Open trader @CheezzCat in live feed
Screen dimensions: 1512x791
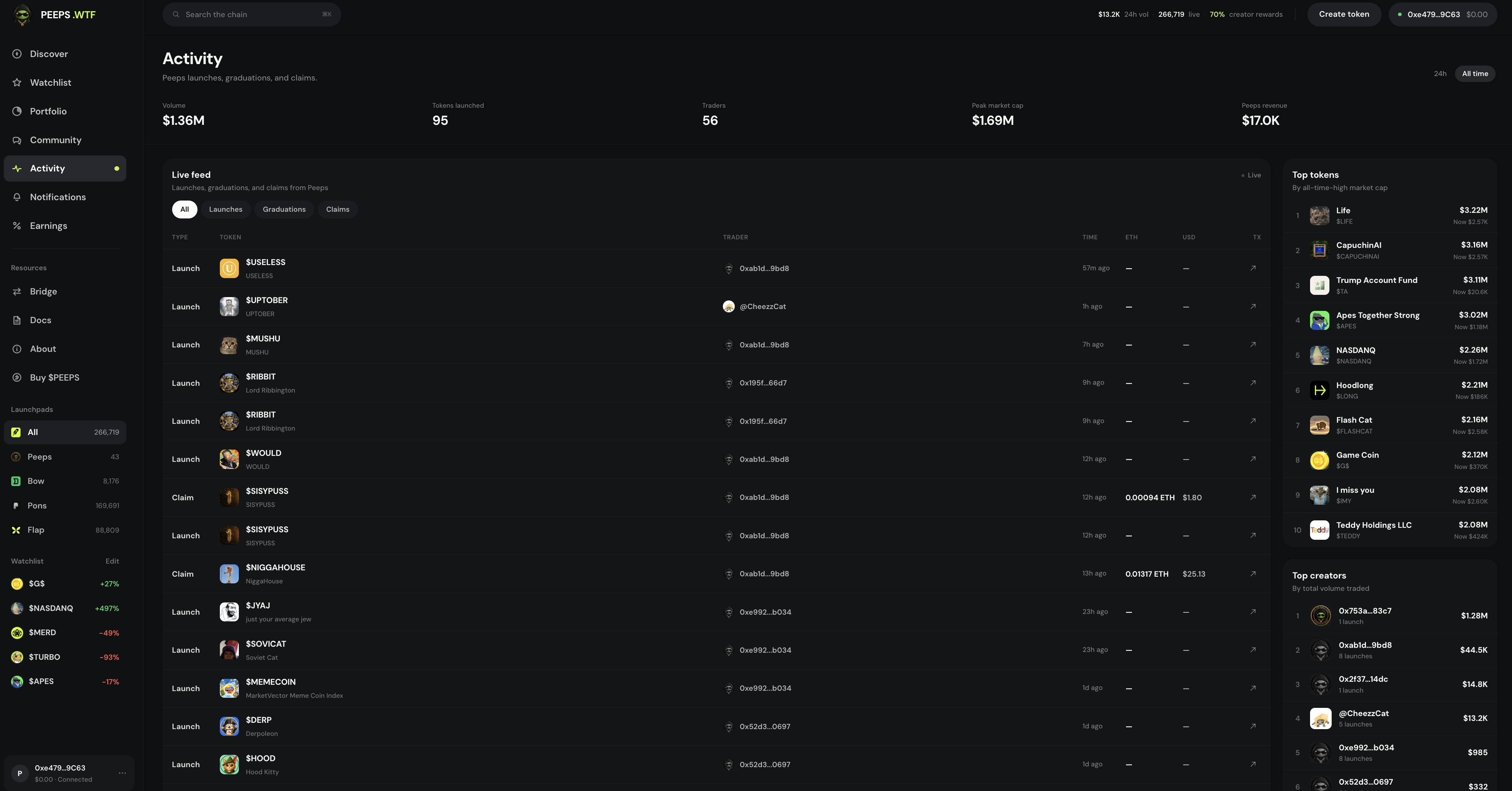[754, 306]
